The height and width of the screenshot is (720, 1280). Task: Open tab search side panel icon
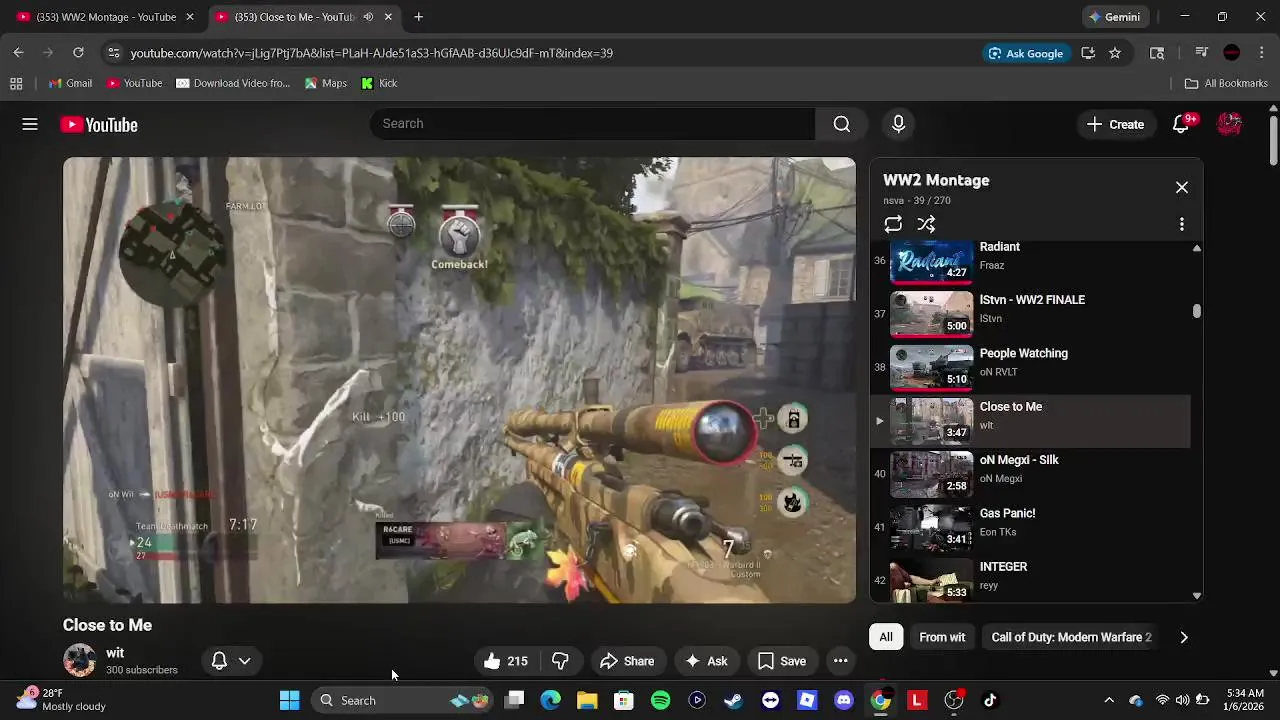(x=1157, y=53)
